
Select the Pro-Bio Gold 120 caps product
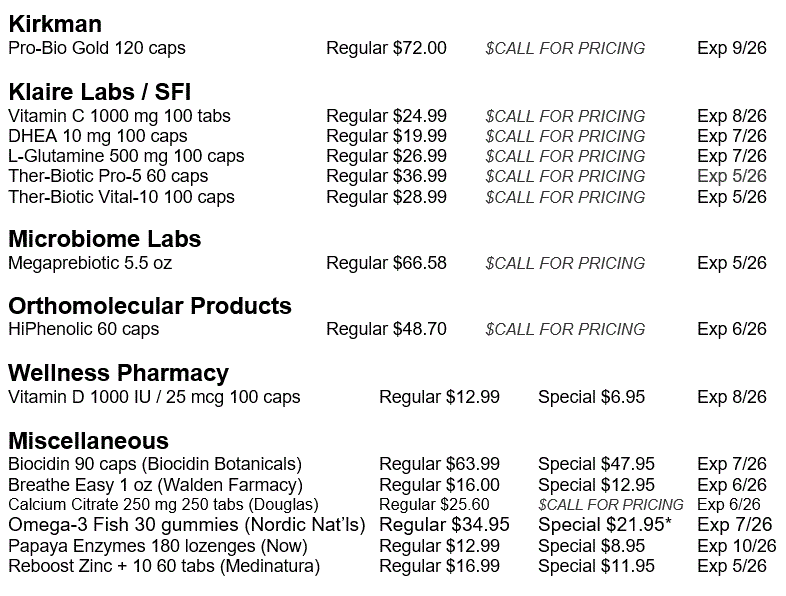[x=97, y=48]
